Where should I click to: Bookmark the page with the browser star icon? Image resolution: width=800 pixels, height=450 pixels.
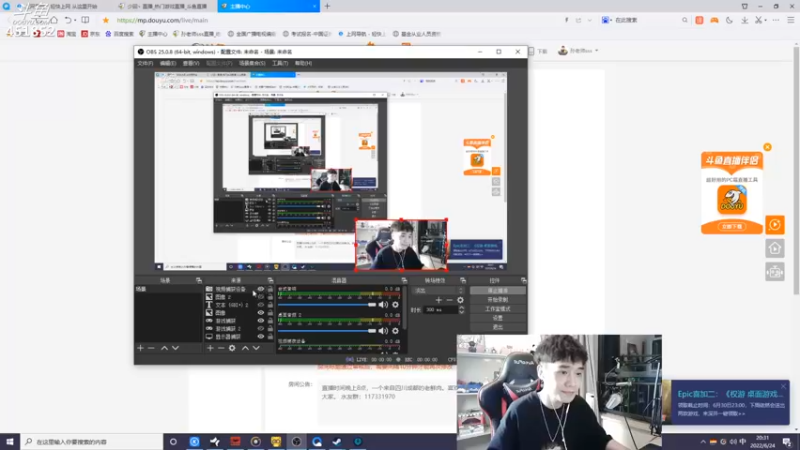[x=106, y=20]
